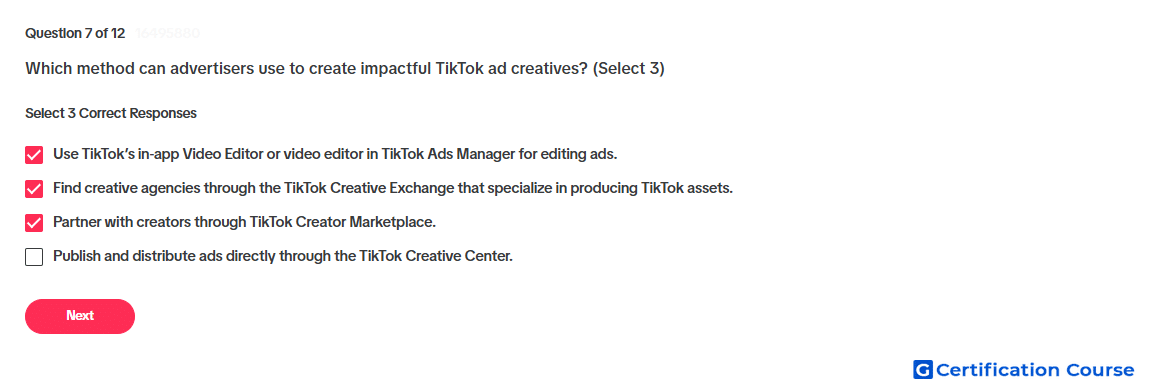Select the Publish and distribute ads answer text

282,256
